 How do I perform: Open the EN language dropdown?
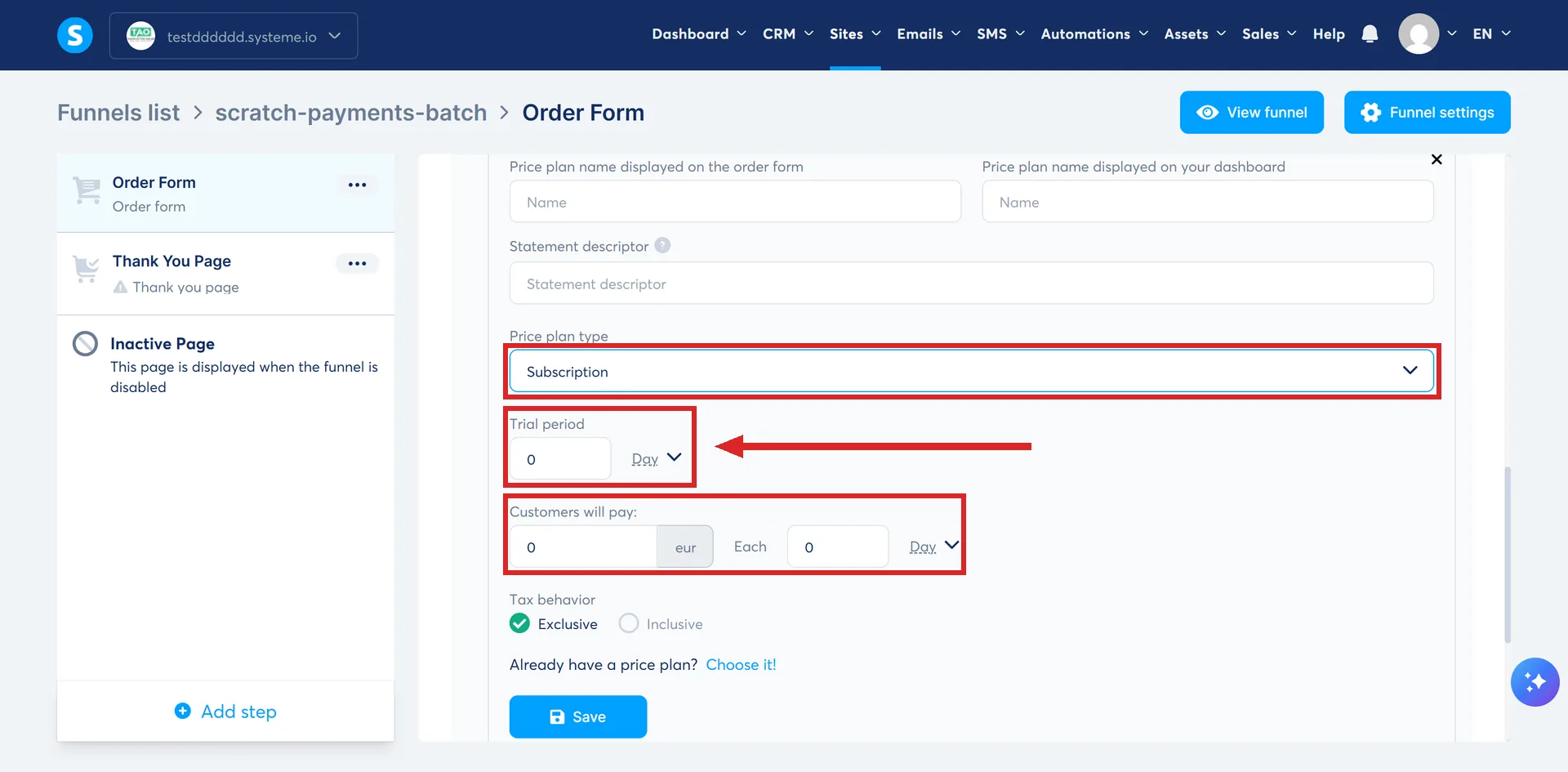point(1491,33)
